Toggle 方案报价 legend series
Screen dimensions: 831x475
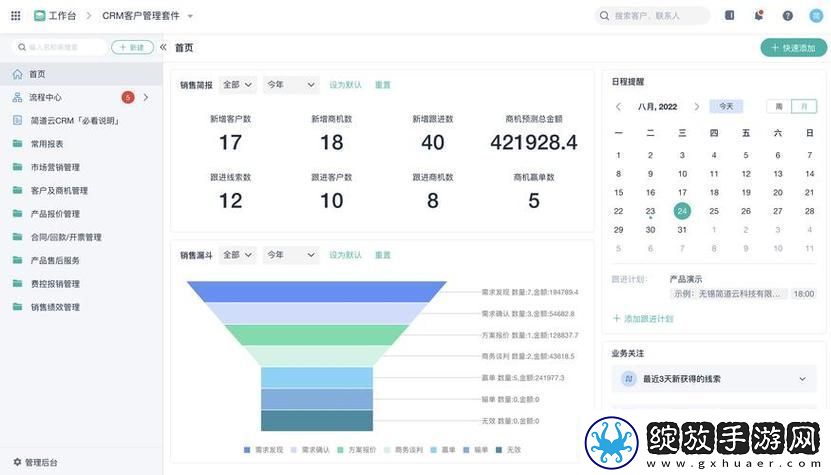[x=357, y=450]
